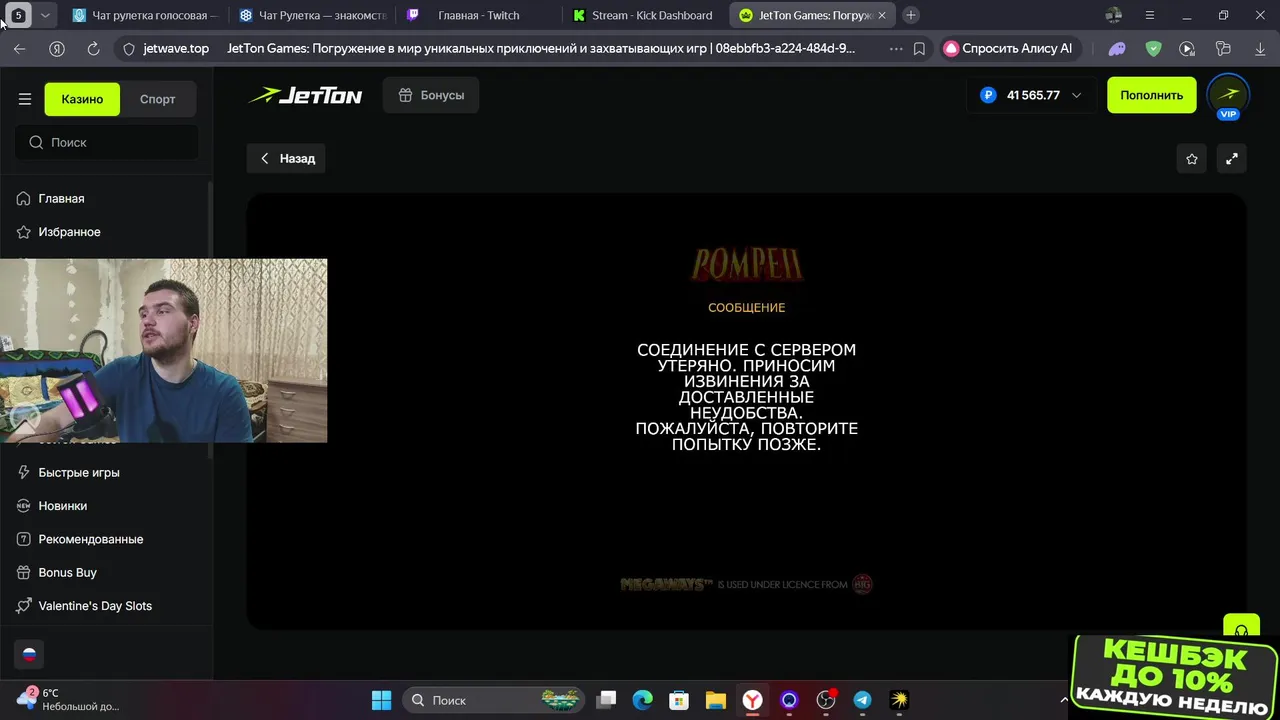Go back with the Назад button

pyautogui.click(x=287, y=158)
